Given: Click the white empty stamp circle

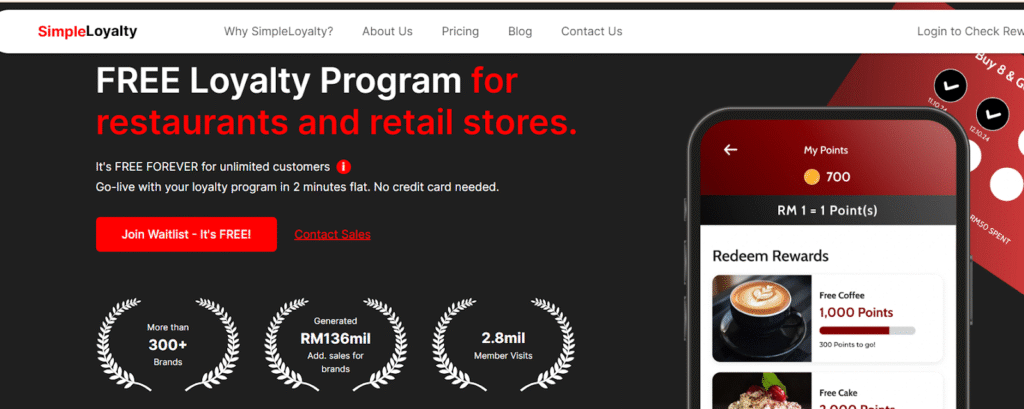Looking at the screenshot, I should coord(1004,184).
